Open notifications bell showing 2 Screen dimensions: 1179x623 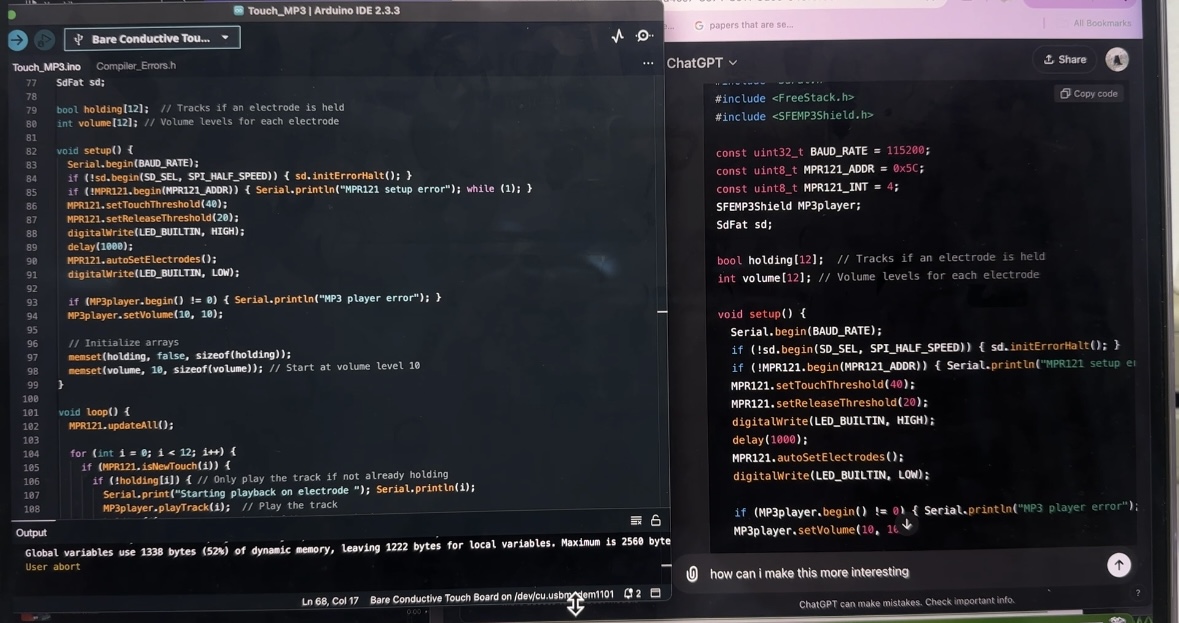point(631,593)
